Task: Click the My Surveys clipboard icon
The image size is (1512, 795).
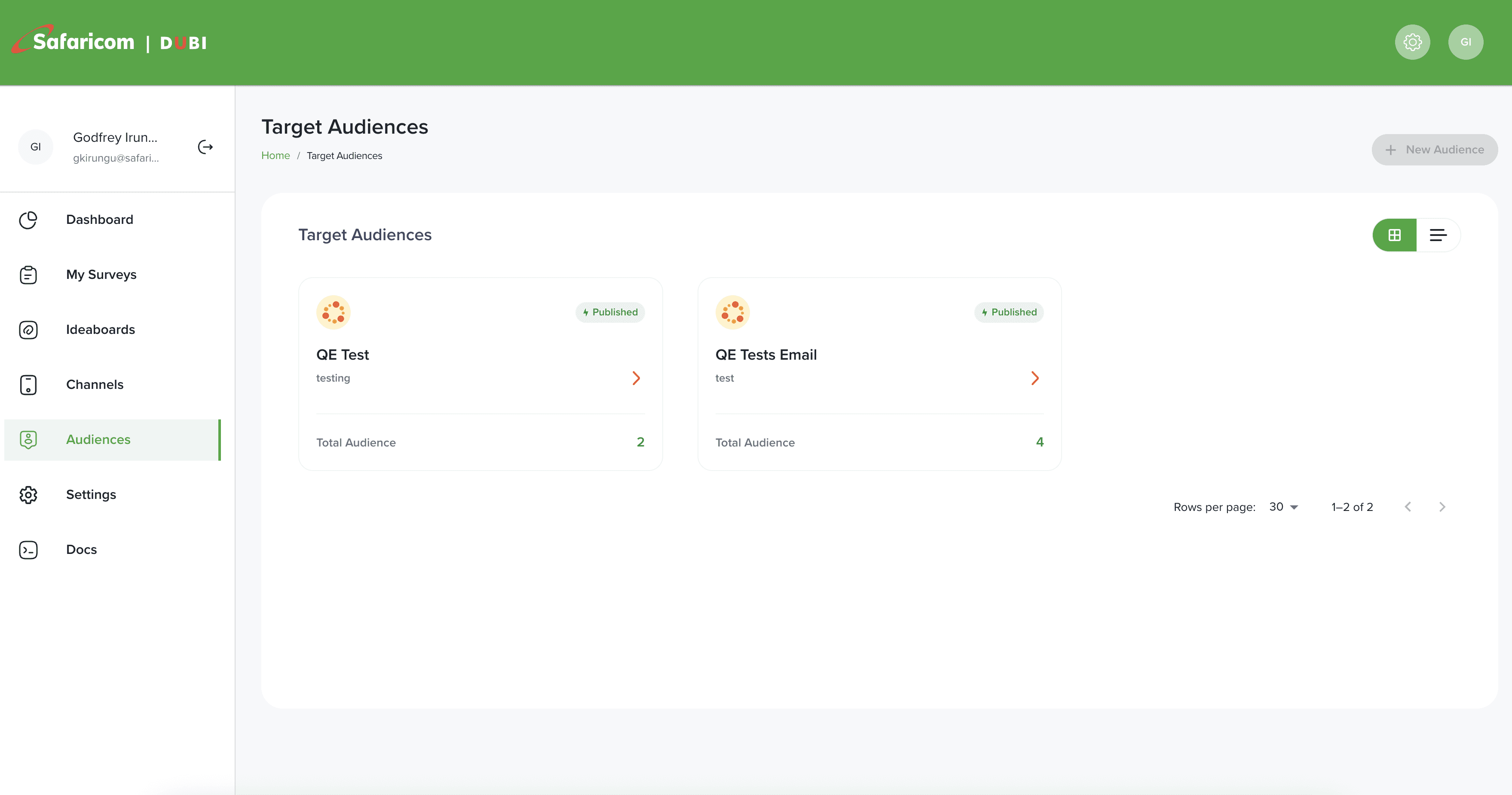Action: (x=28, y=275)
